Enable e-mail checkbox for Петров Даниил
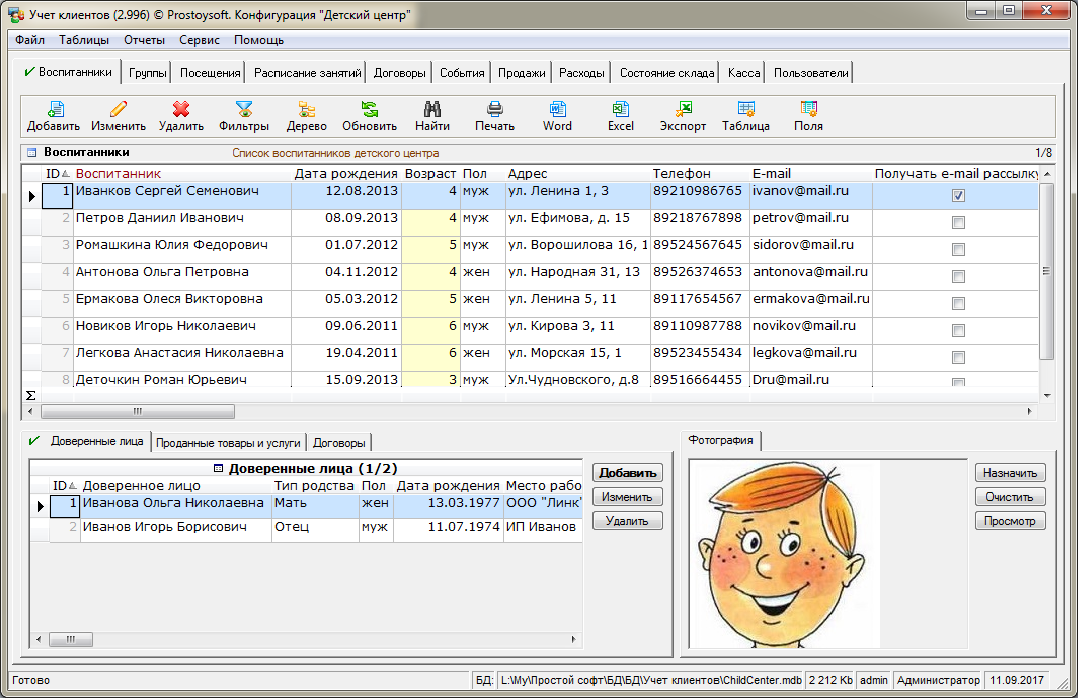 coord(958,223)
